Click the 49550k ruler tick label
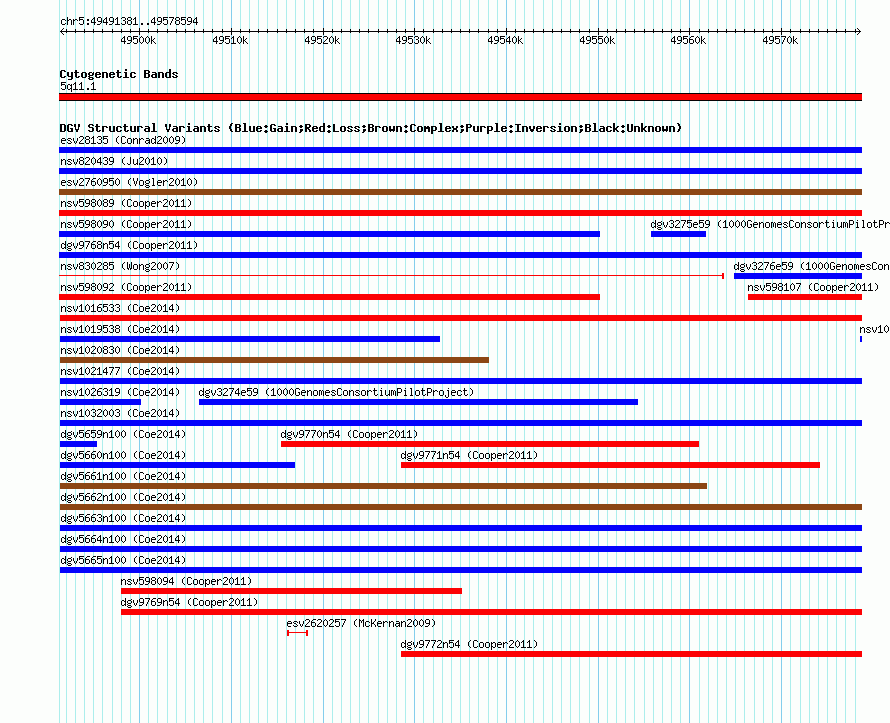890x723 pixels. tap(597, 40)
